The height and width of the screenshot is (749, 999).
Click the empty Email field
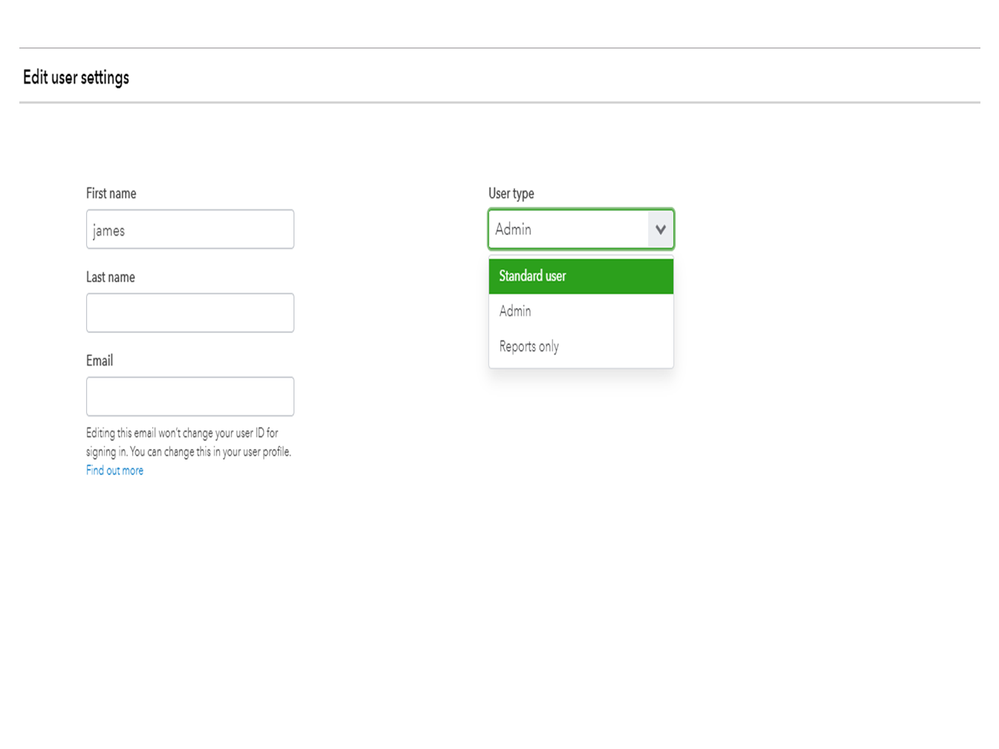click(x=189, y=396)
